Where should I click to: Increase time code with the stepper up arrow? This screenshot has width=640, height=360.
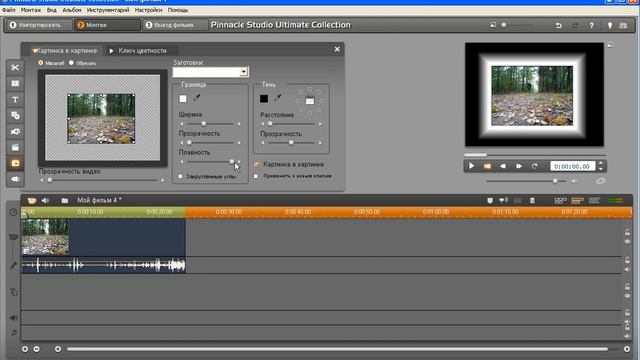click(x=600, y=163)
